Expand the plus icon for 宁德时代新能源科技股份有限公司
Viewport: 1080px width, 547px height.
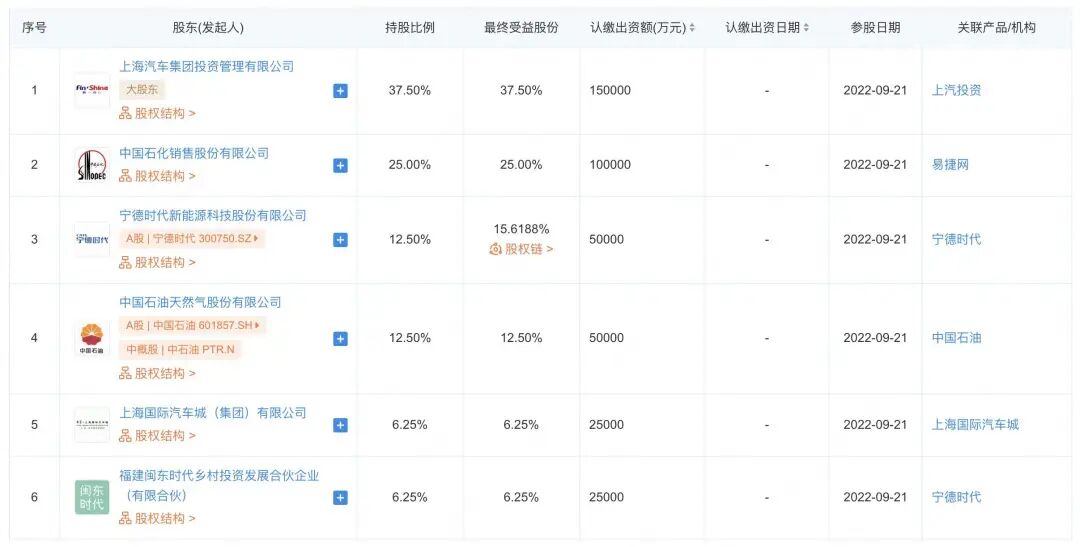pos(340,240)
